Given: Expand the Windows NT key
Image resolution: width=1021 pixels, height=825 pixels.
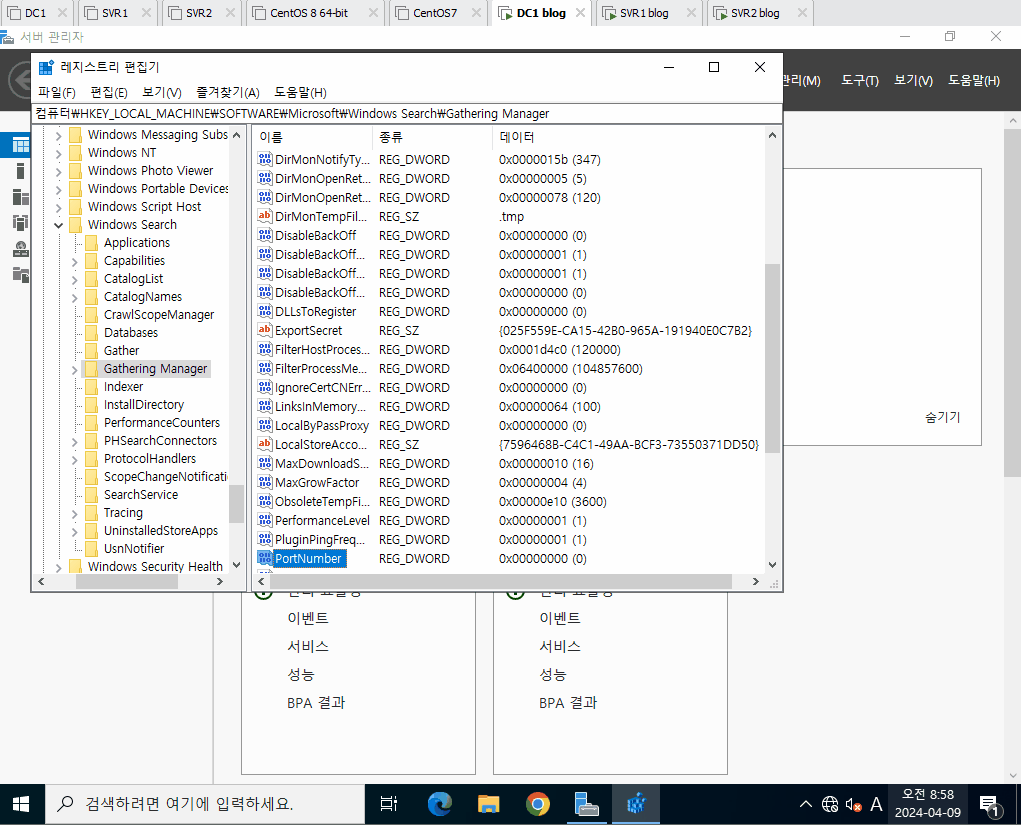Looking at the screenshot, I should pos(59,154).
